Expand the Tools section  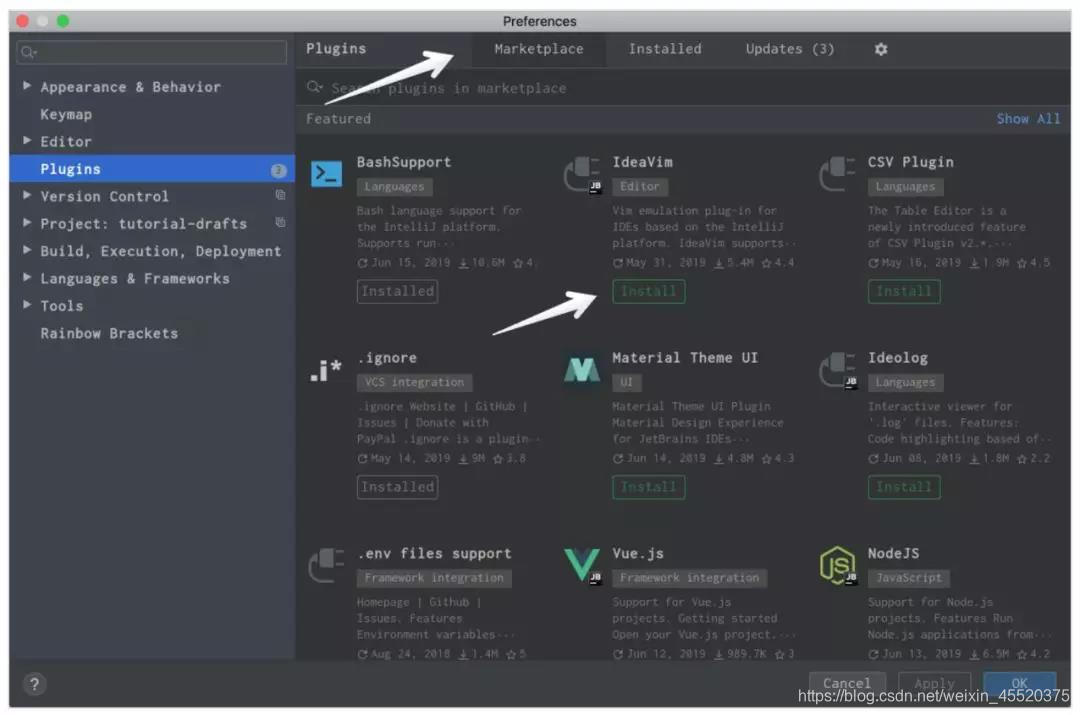[27, 304]
